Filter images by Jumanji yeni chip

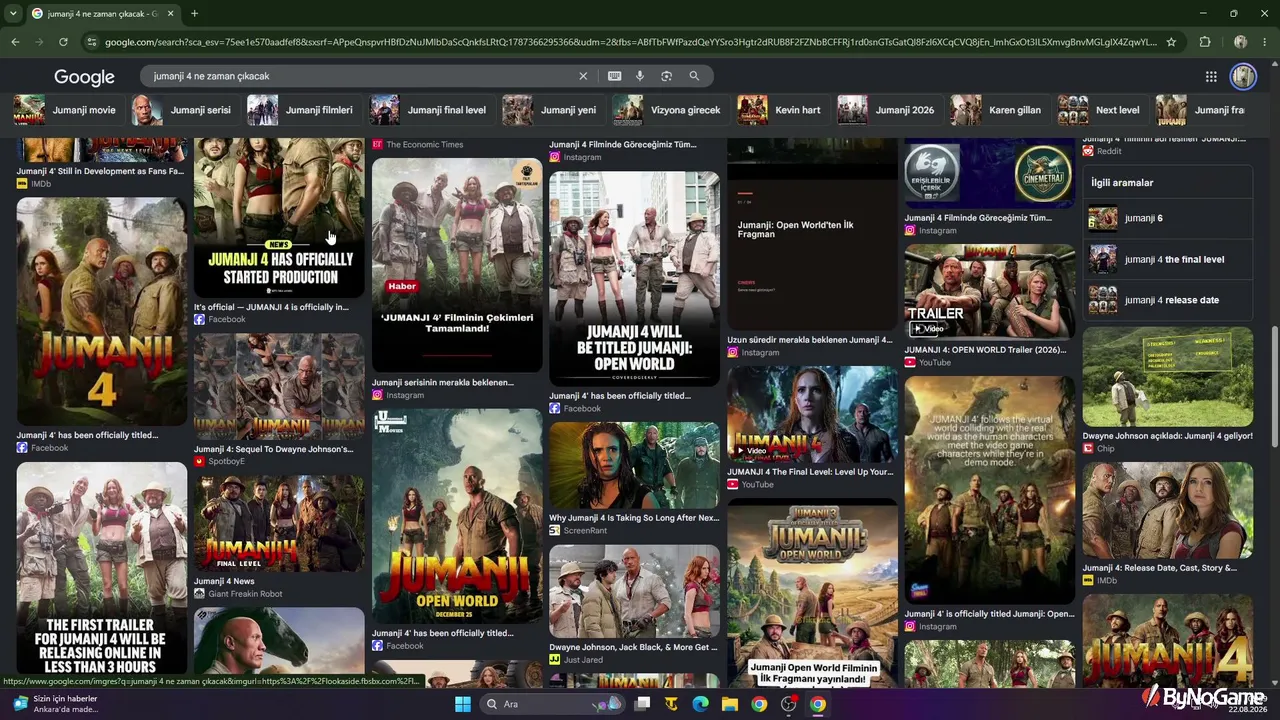[550, 110]
